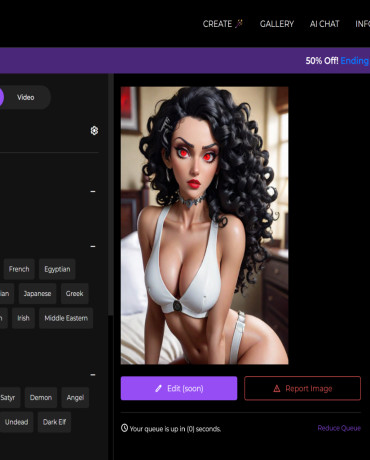Select the Undead tag
Image resolution: width=370 pixels, height=460 pixels.
16,422
